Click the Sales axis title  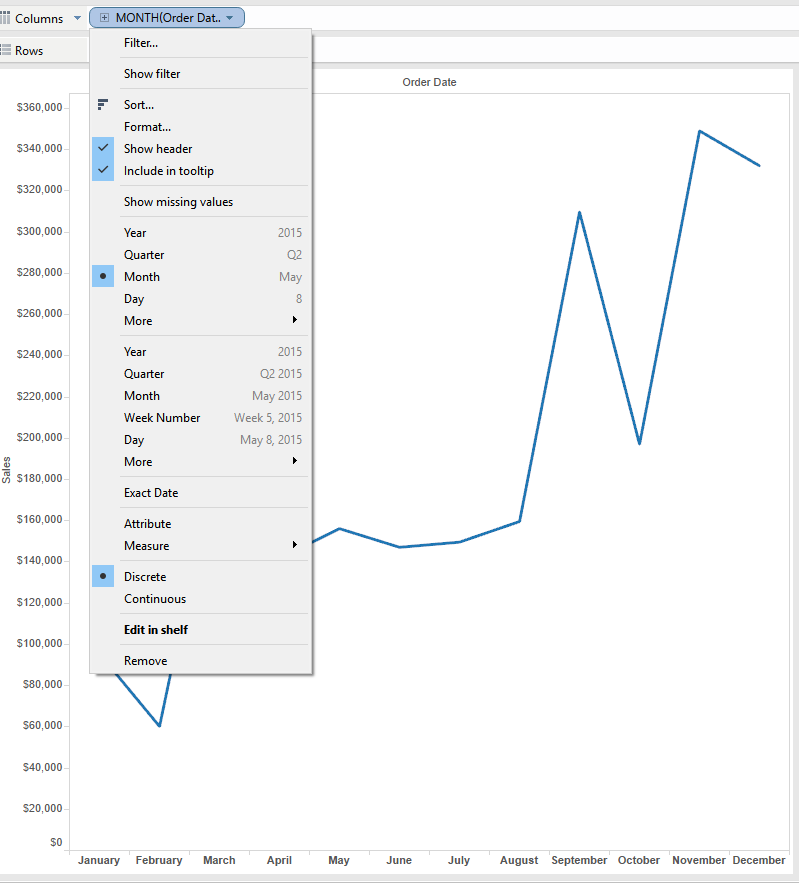pyautogui.click(x=6, y=470)
